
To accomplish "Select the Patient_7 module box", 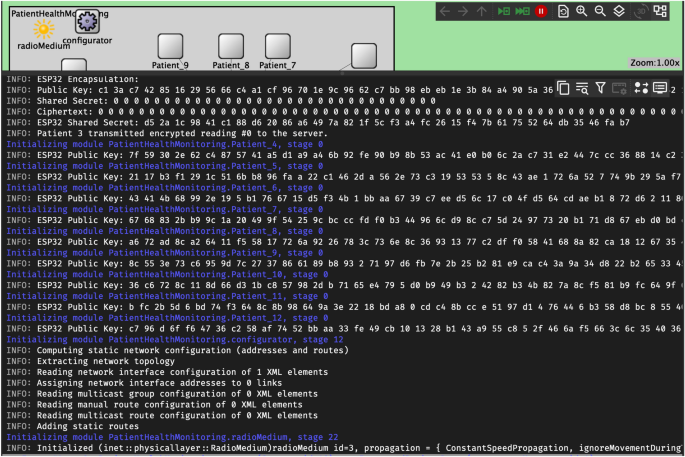I will pyautogui.click(x=277, y=46).
